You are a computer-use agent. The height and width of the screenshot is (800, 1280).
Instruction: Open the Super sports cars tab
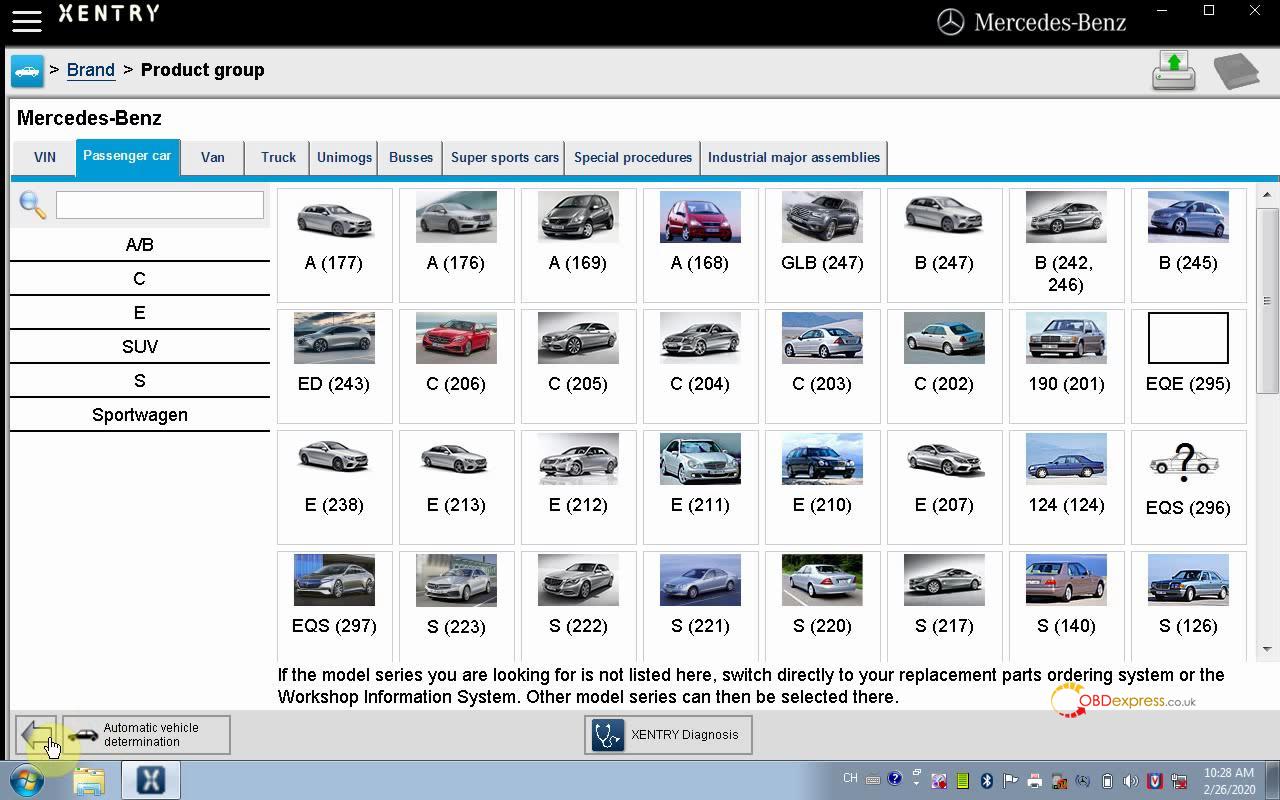(505, 158)
